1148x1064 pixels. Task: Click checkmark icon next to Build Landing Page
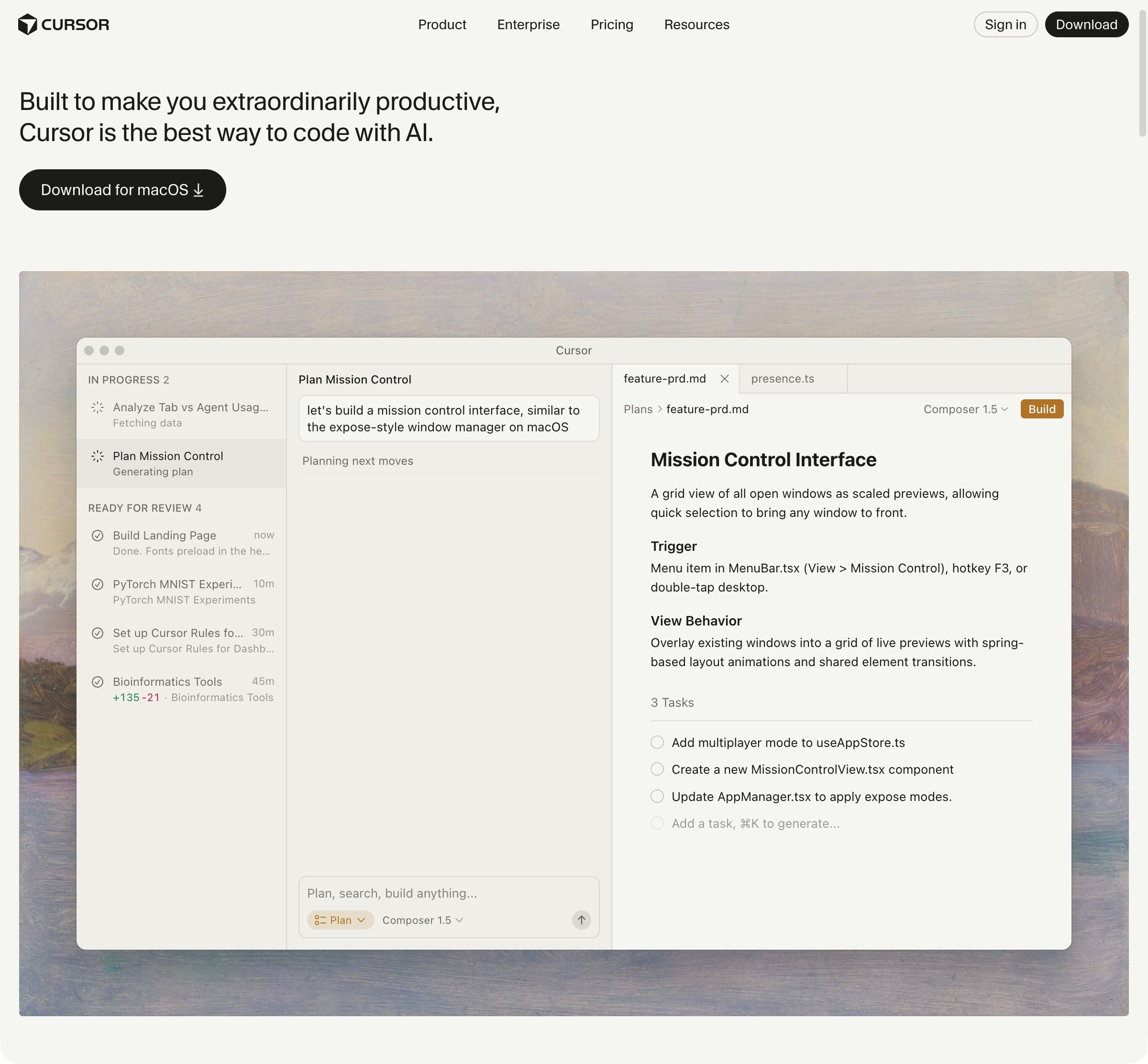[x=98, y=536]
